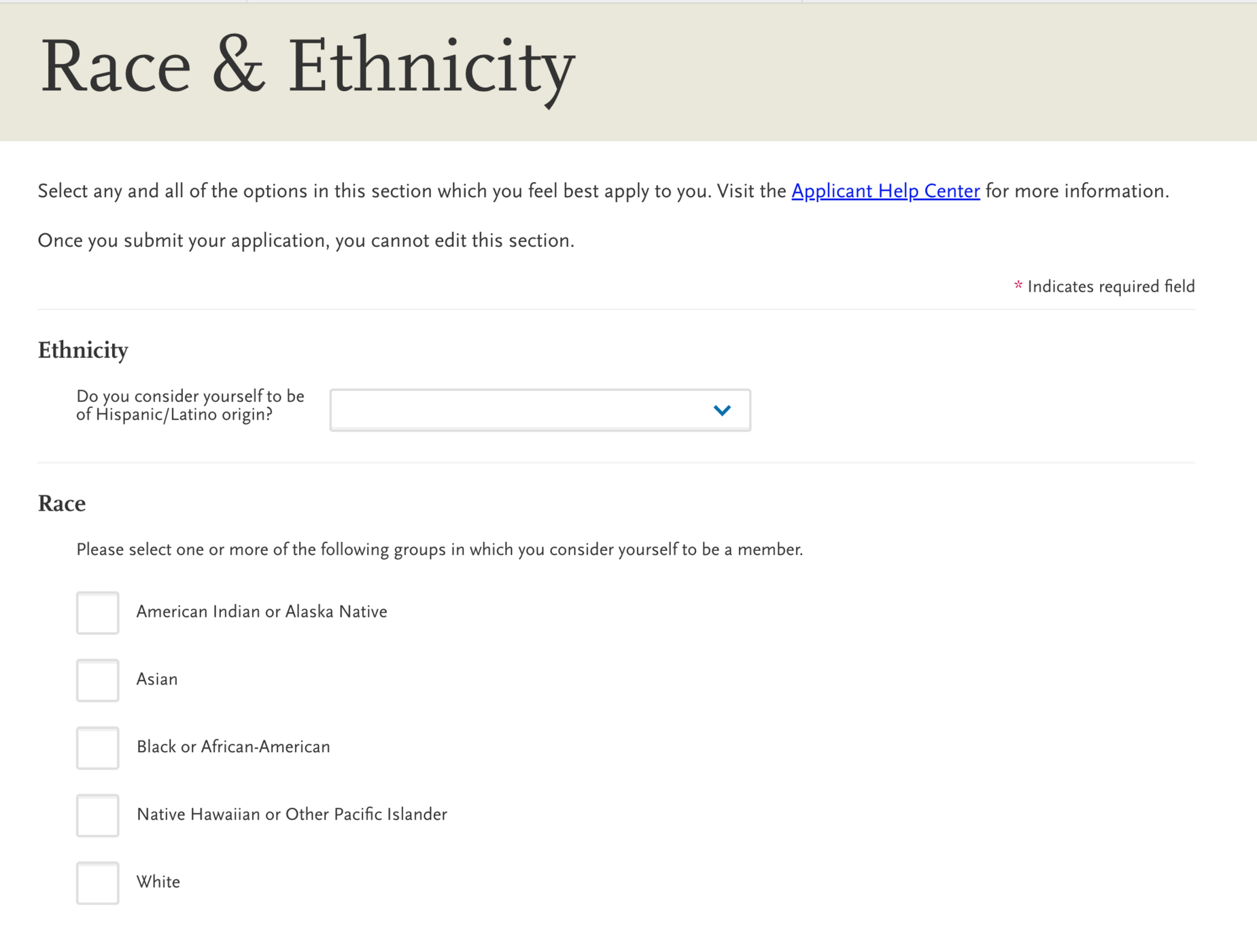This screenshot has height=952, width=1257.
Task: Check the American Indian or Alaska Native box
Action: click(x=97, y=613)
